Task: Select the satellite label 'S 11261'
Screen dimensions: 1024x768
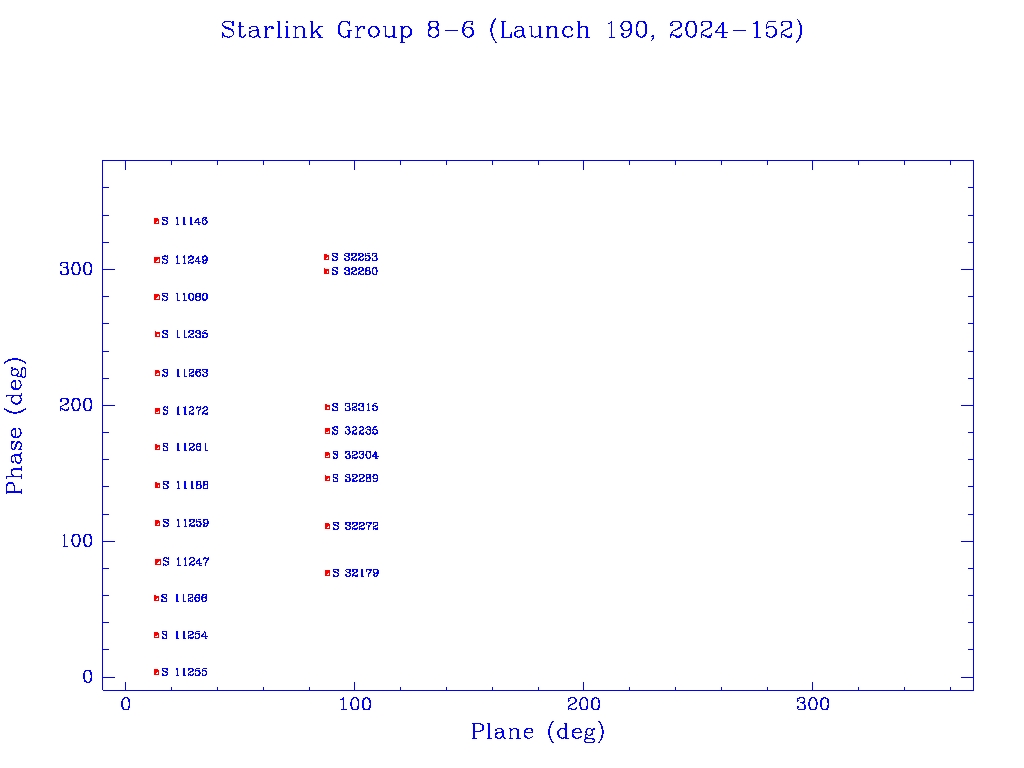Action: (x=185, y=447)
